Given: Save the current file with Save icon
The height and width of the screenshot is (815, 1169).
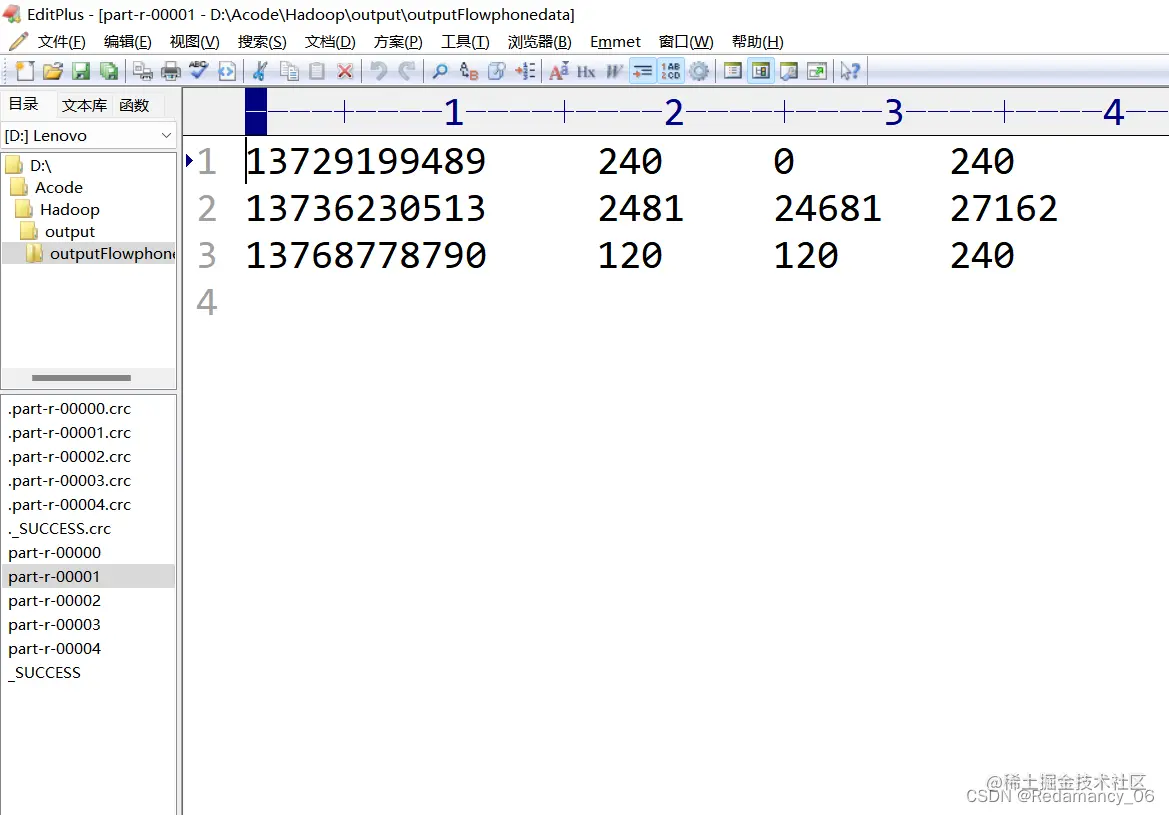Looking at the screenshot, I should (81, 72).
